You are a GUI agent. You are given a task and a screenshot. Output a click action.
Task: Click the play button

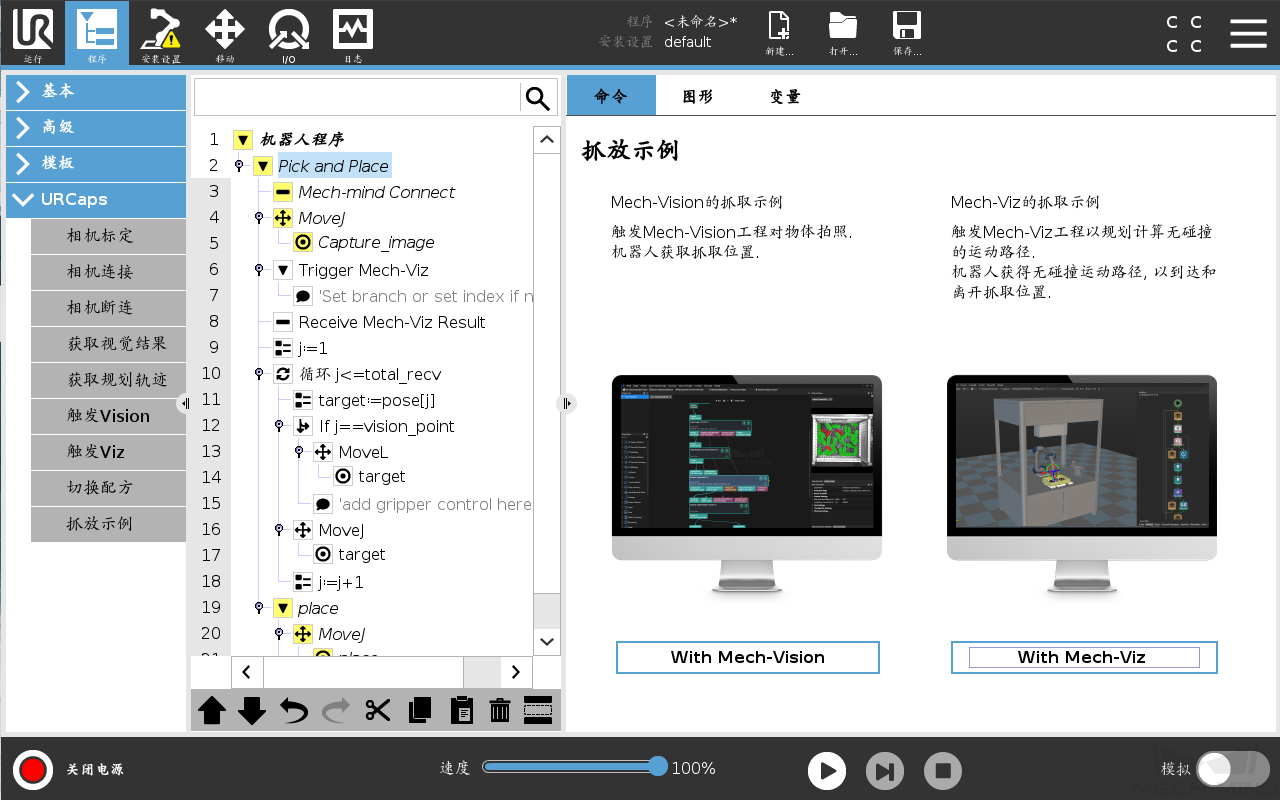tap(827, 771)
